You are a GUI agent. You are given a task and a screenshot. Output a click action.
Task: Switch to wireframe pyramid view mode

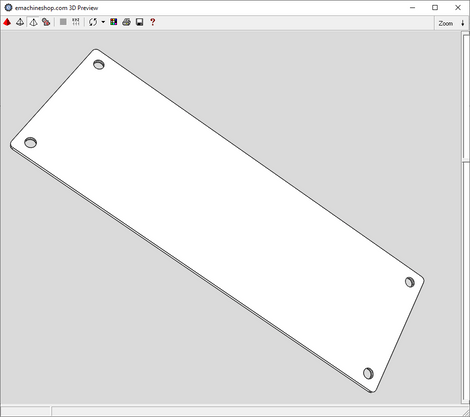[20, 22]
